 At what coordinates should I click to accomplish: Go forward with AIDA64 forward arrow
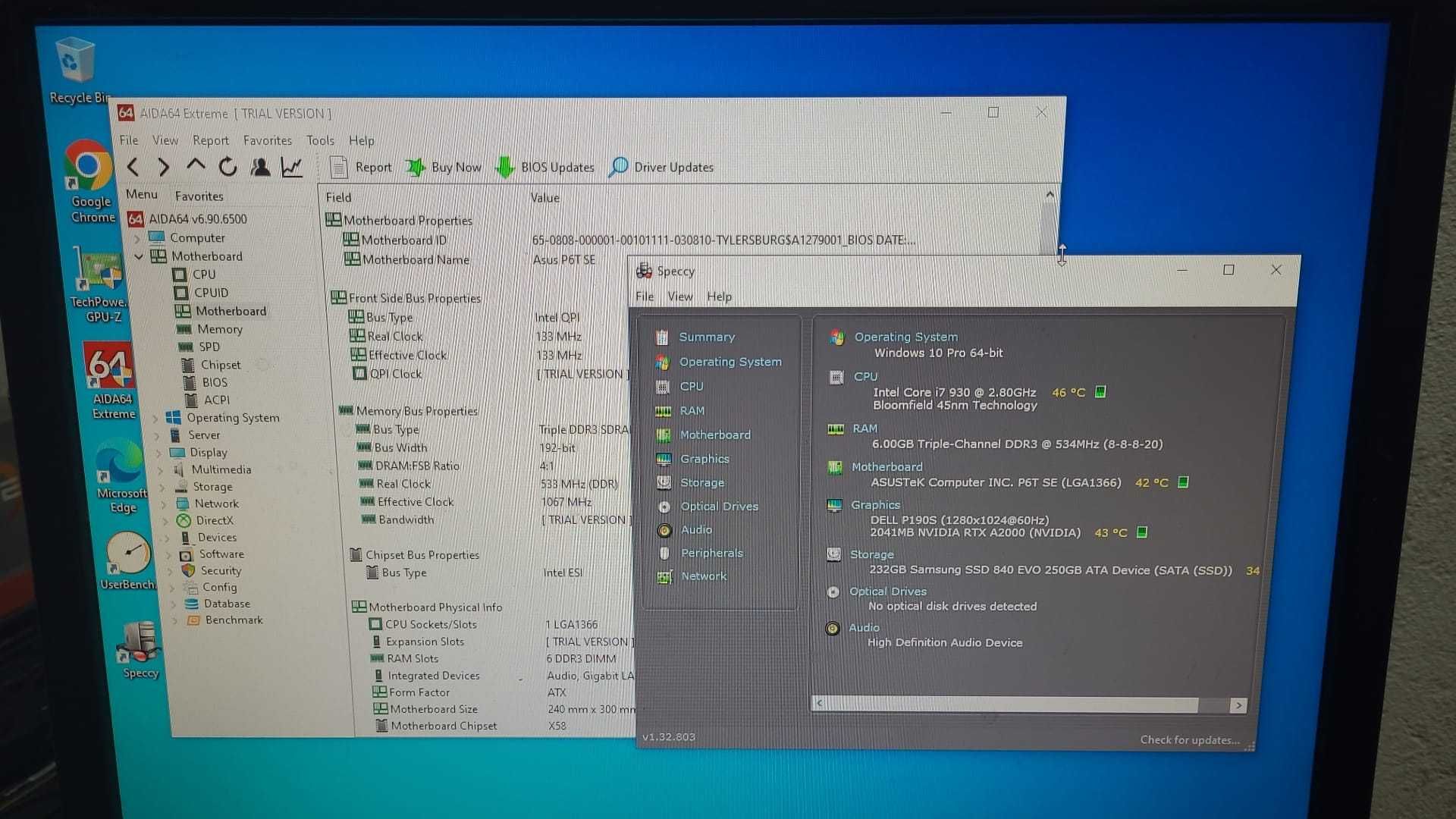click(163, 167)
